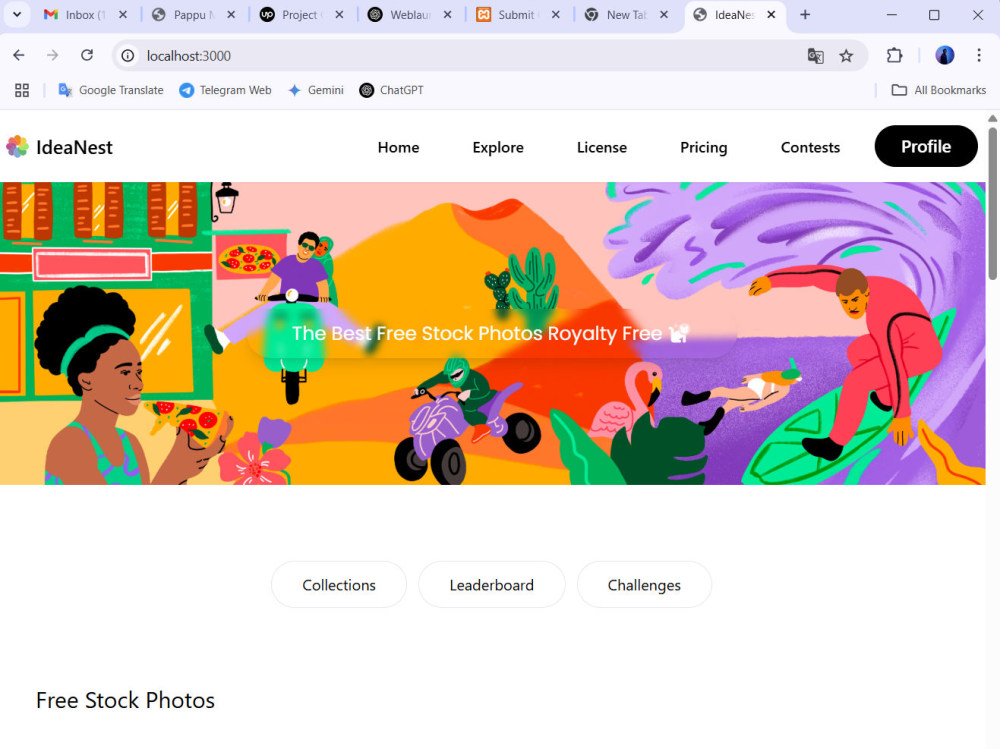Image resolution: width=1000 pixels, height=749 pixels.
Task: Open the Pricing nav item
Action: click(x=703, y=147)
